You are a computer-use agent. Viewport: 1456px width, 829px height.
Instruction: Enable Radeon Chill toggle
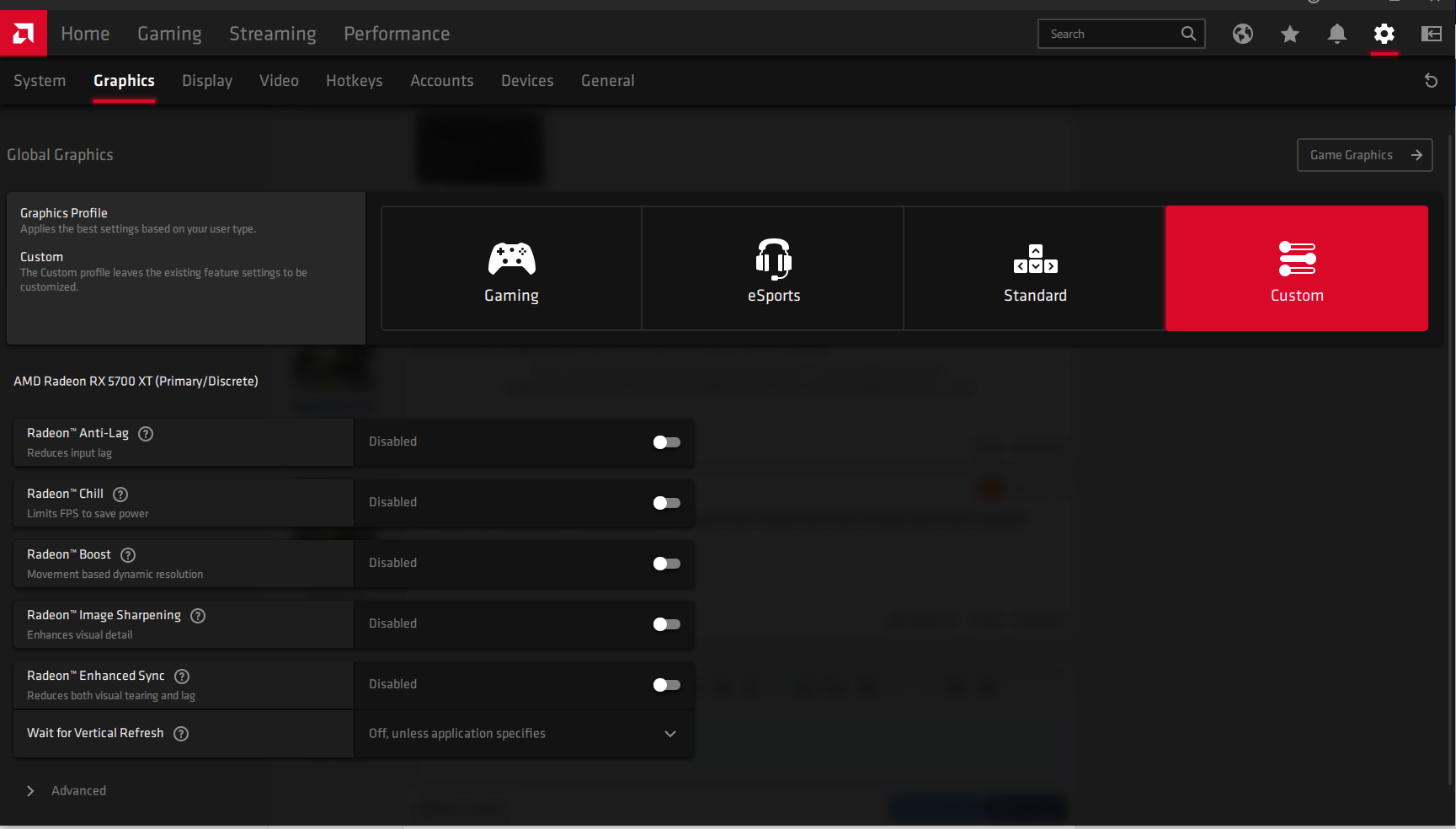tap(667, 503)
